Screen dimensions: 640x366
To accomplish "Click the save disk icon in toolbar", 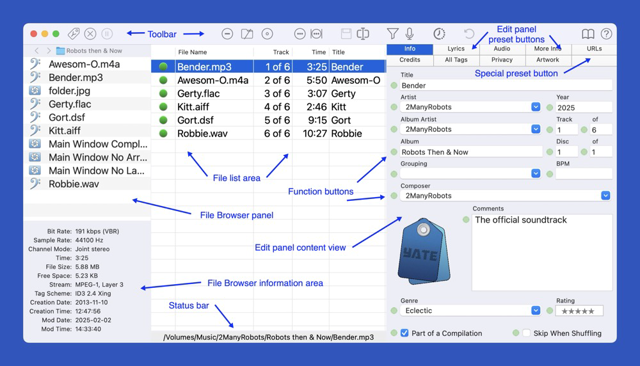I will 346,34.
